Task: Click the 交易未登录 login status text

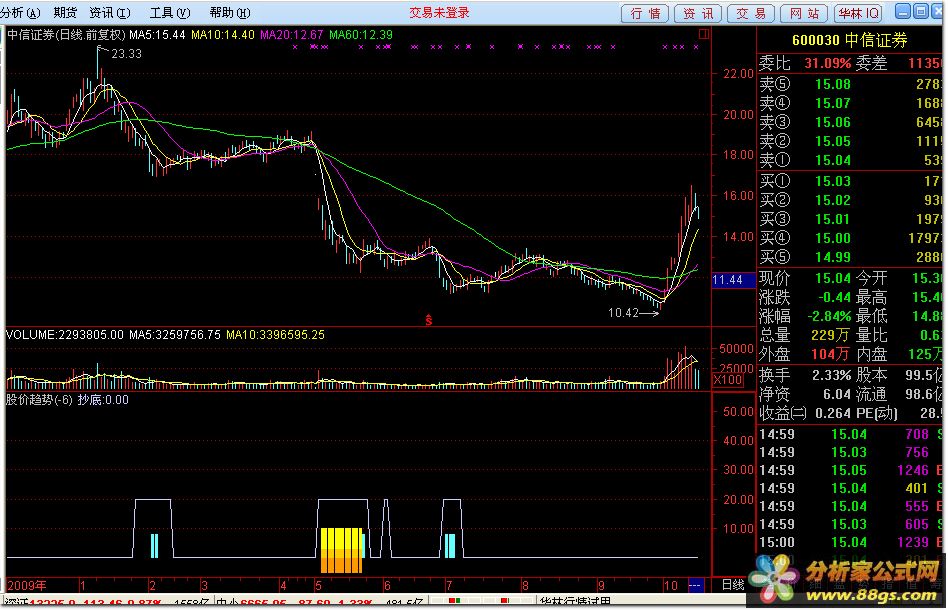Action: click(439, 13)
